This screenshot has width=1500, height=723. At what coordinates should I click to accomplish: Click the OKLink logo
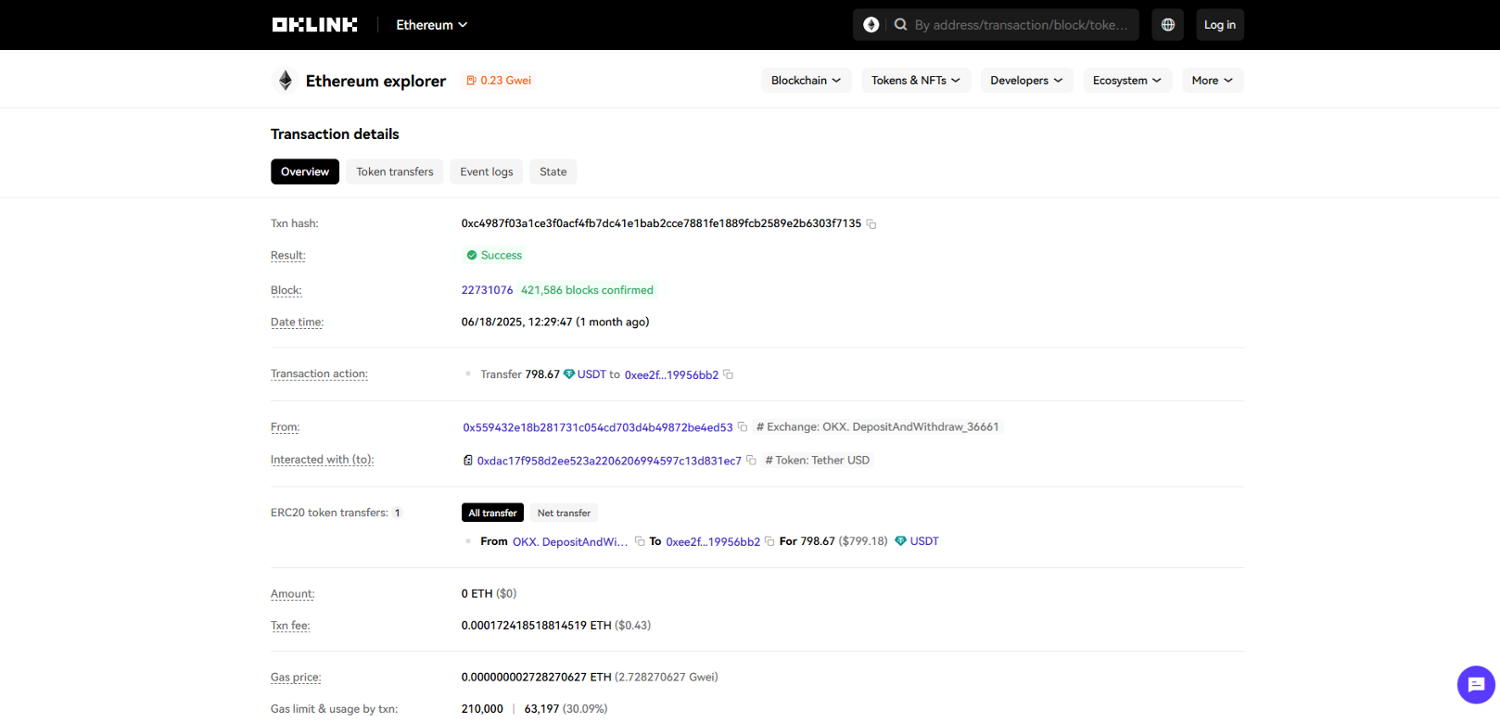click(x=314, y=25)
